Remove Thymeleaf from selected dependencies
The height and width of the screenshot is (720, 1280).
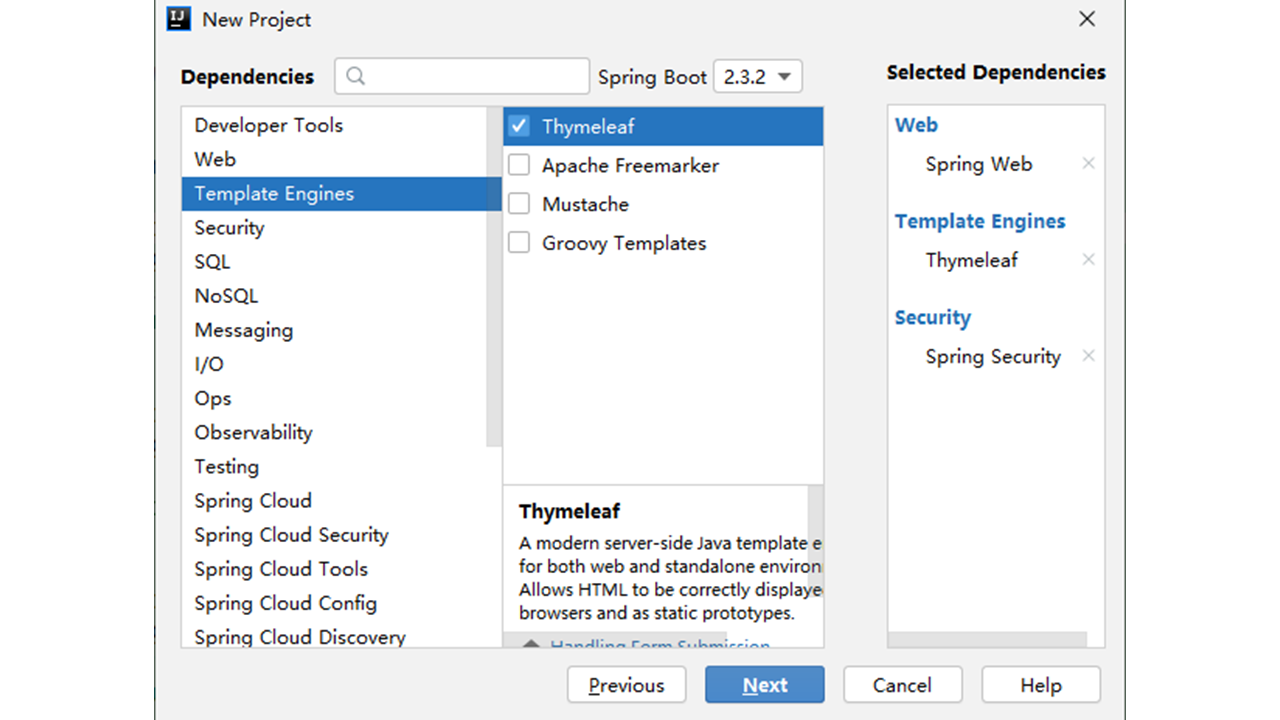point(1089,259)
